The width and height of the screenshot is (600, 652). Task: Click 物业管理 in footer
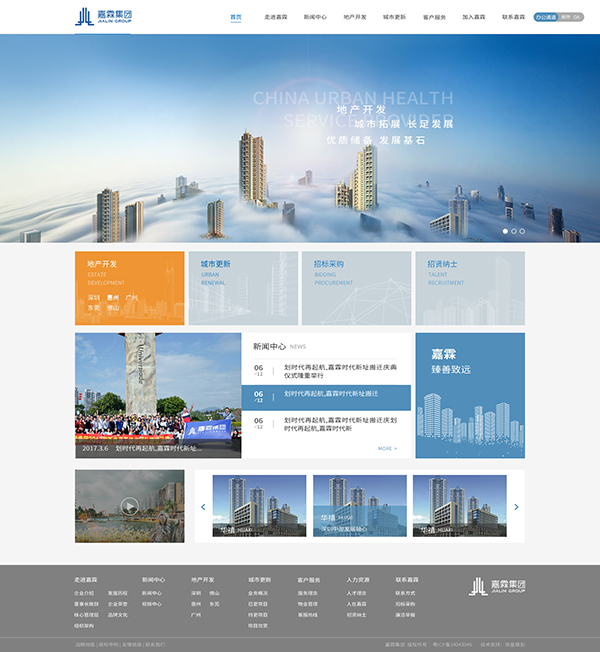308,604
